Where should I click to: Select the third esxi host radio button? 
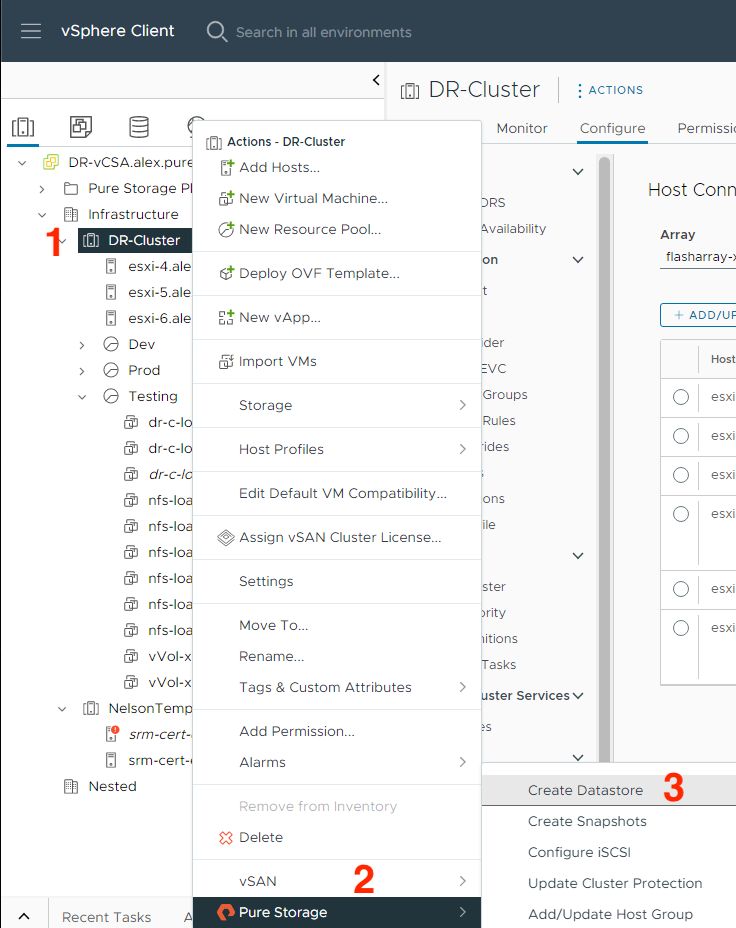click(x=681, y=475)
